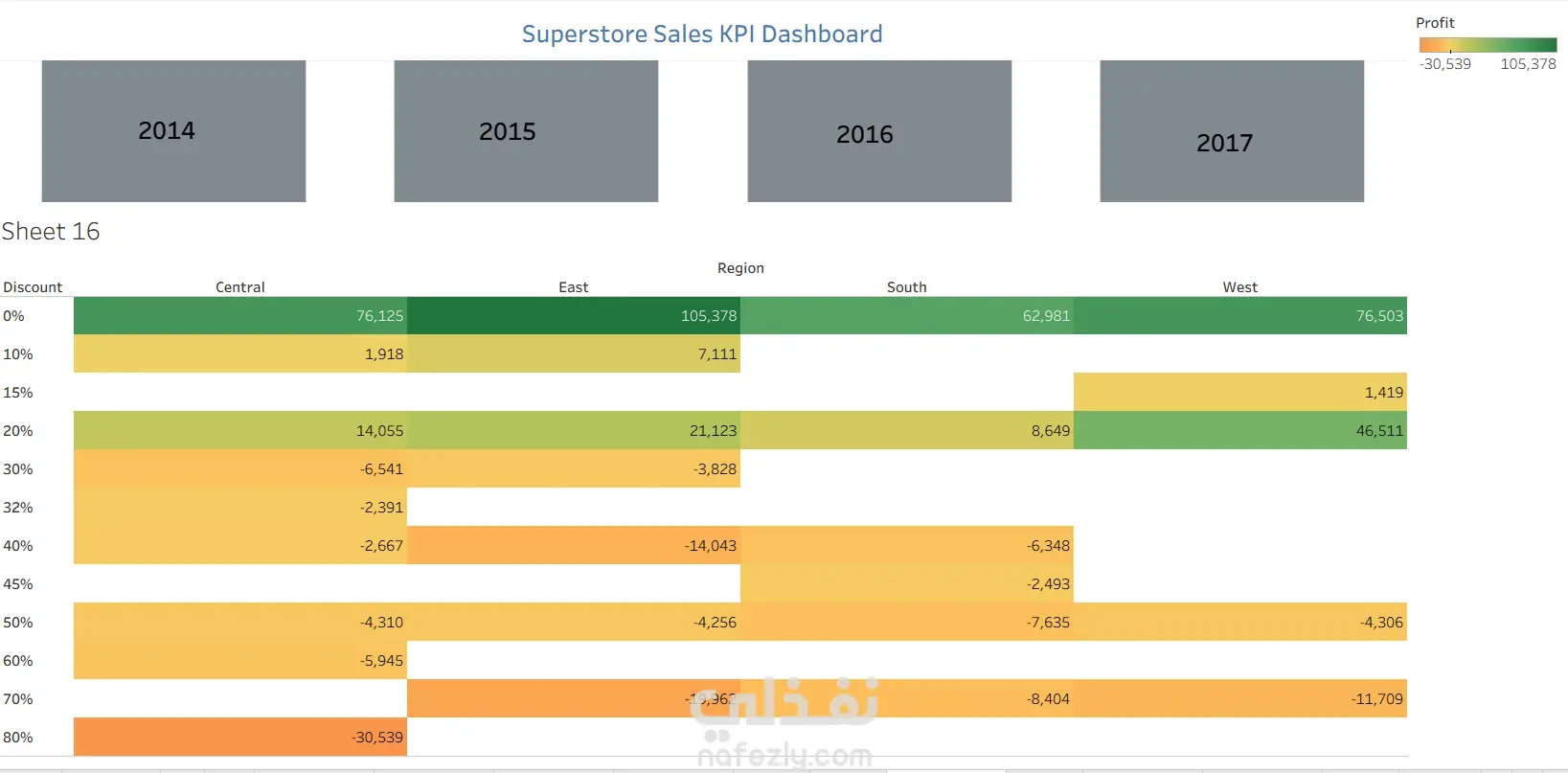Screen dimensions: 1568x773
Task: Click the East 105,378 profit cell
Action: pyautogui.click(x=574, y=316)
